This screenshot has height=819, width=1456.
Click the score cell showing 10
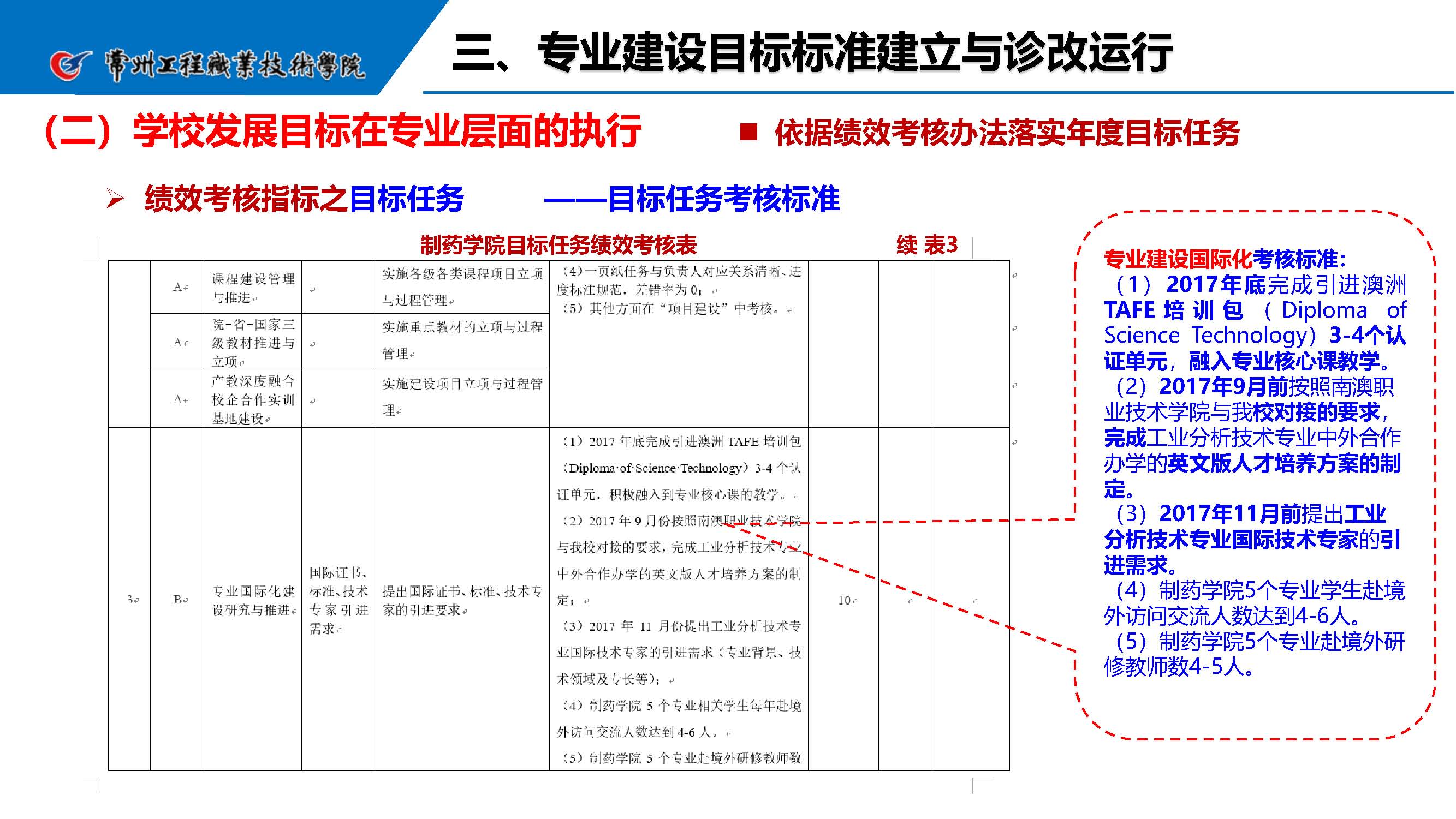(846, 600)
